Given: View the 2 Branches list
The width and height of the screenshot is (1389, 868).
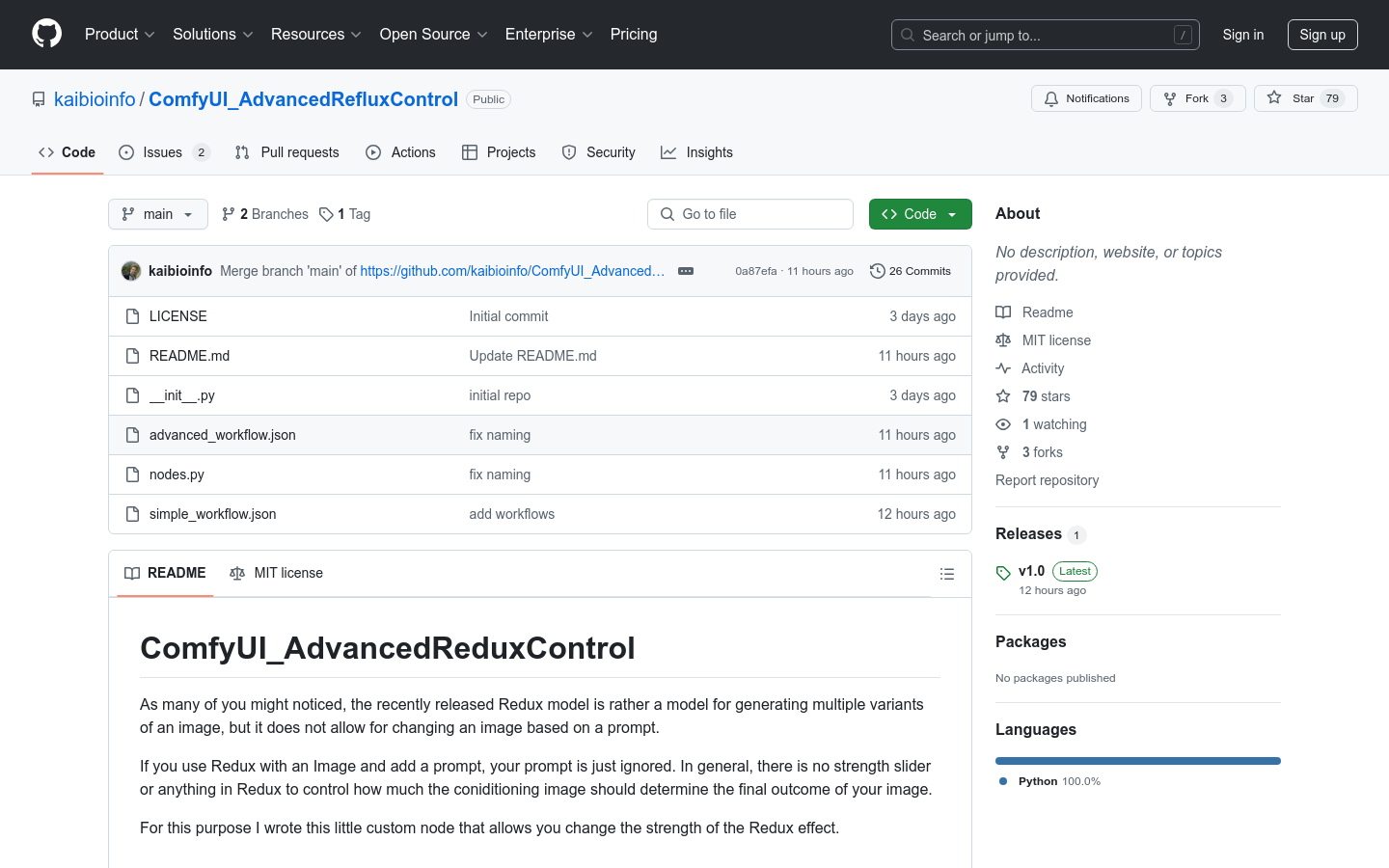Looking at the screenshot, I should [x=265, y=214].
